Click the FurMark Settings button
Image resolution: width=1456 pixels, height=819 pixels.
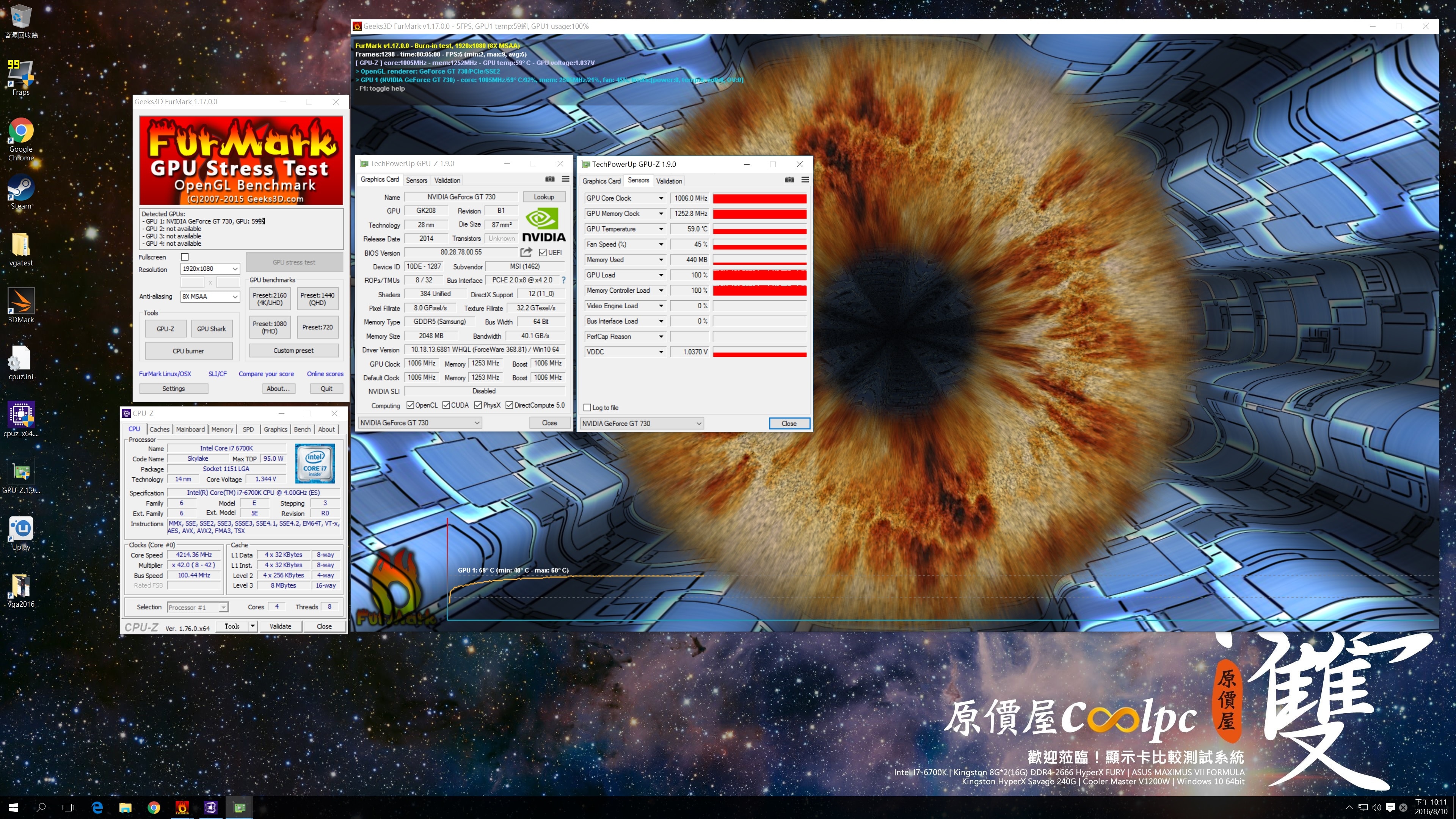(174, 389)
